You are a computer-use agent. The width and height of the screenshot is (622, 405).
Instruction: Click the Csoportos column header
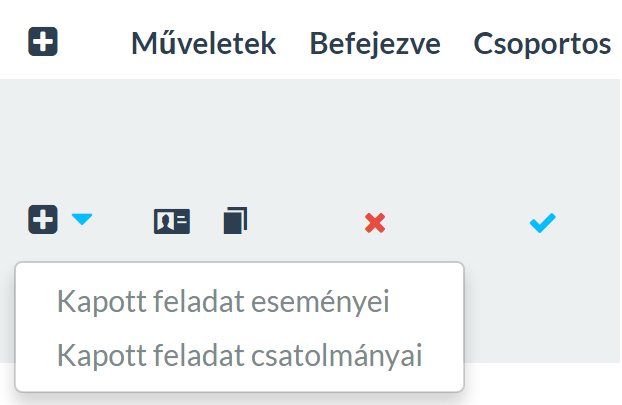[x=542, y=44]
